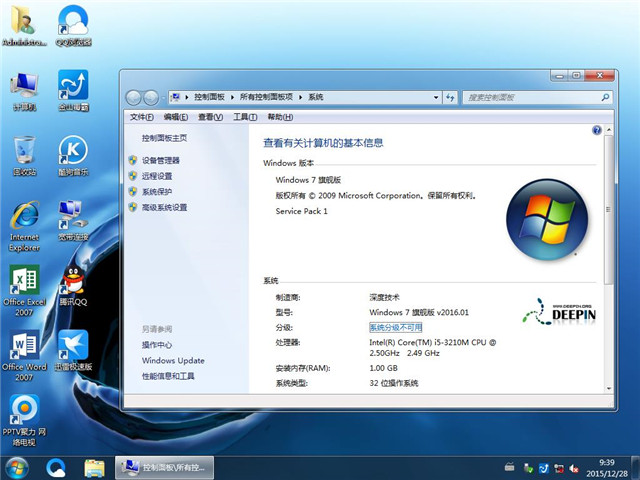Click the green device tray icon

pos(528,469)
